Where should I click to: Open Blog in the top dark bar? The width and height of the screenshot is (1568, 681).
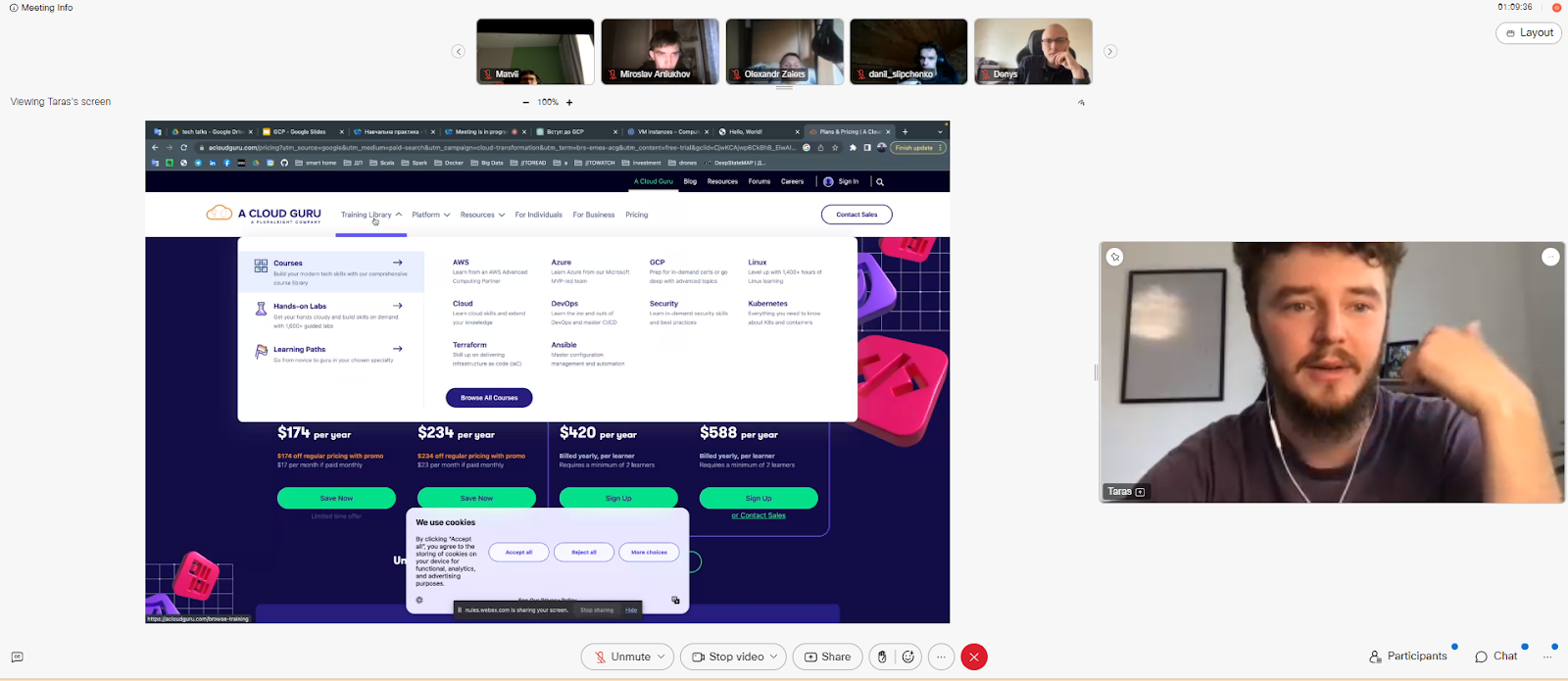coord(690,181)
